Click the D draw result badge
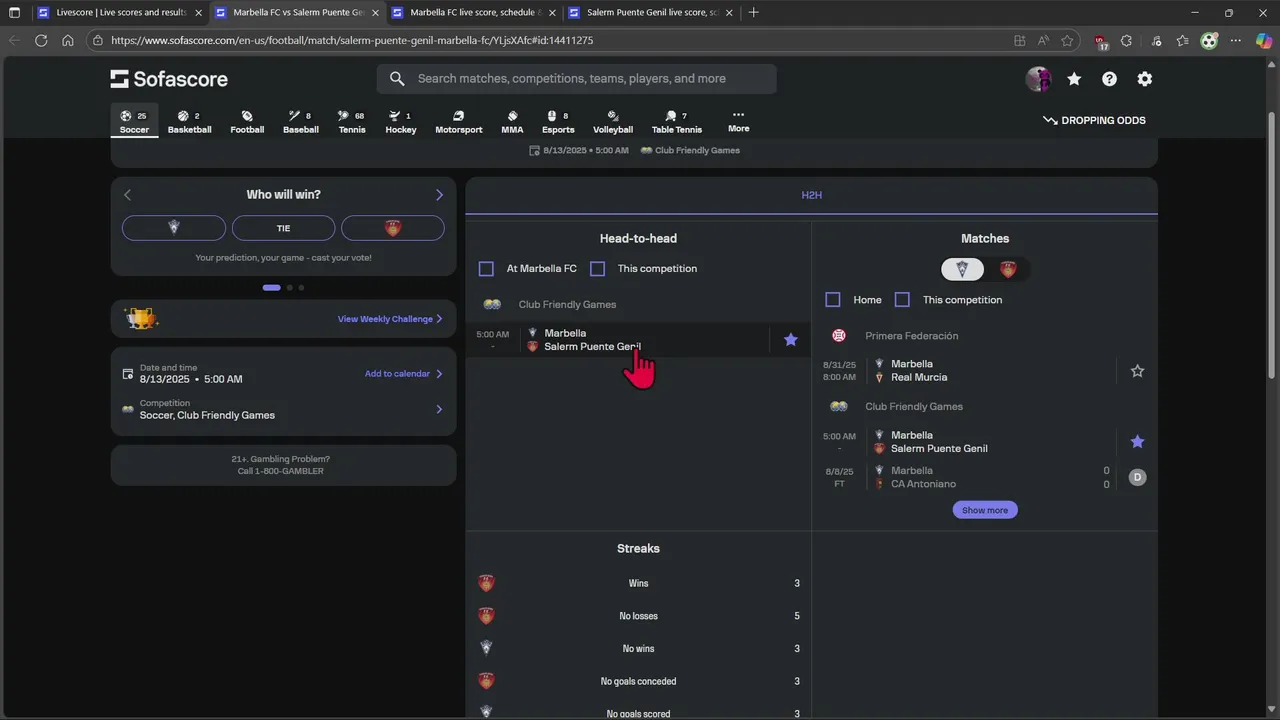1280x720 pixels. pyautogui.click(x=1137, y=477)
